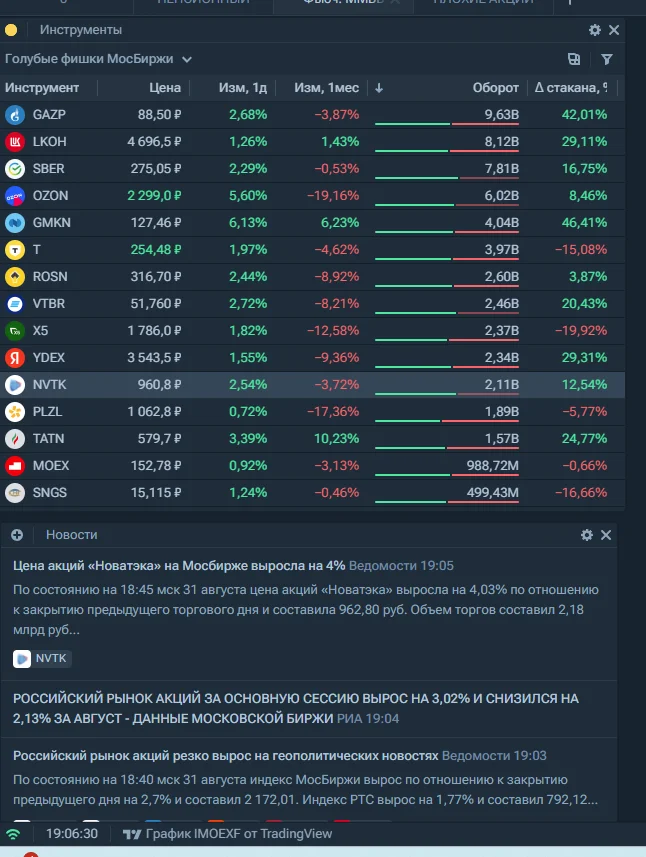The width and height of the screenshot is (646, 857).
Task: Sort by Изм, 1мес column header
Action: coord(326,88)
